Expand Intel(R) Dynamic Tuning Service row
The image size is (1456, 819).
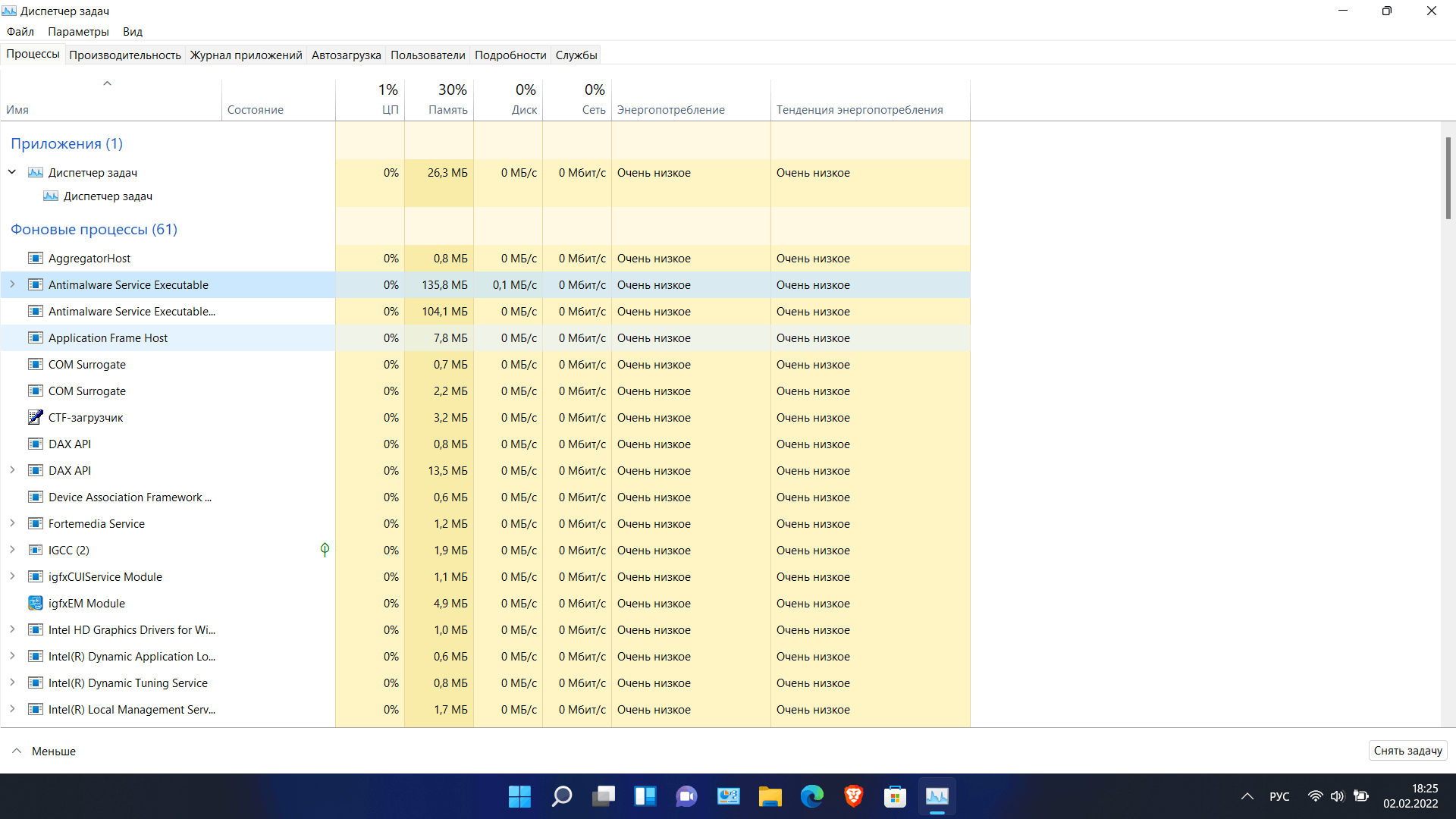(x=12, y=682)
